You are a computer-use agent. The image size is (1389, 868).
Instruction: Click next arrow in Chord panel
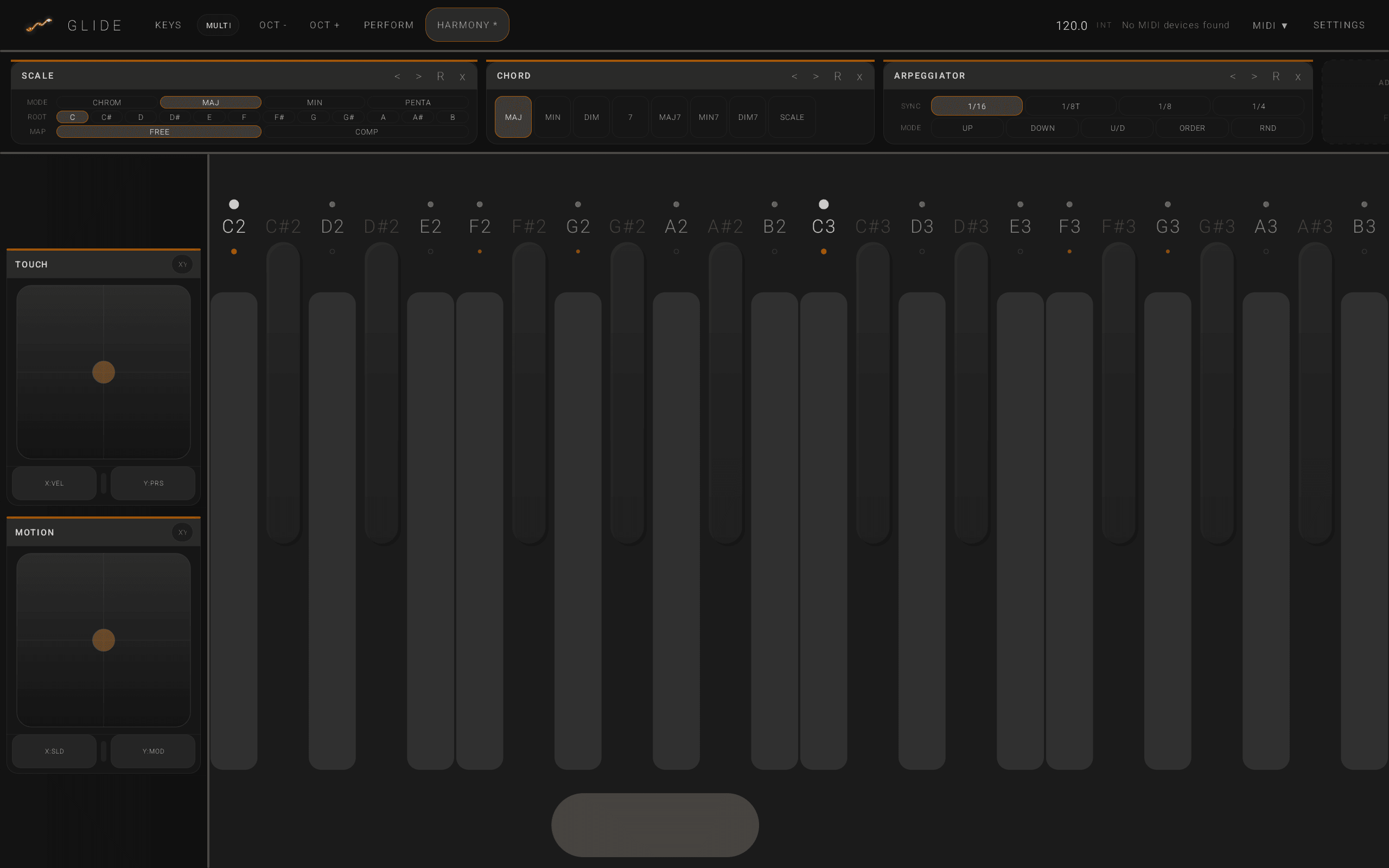tap(816, 76)
